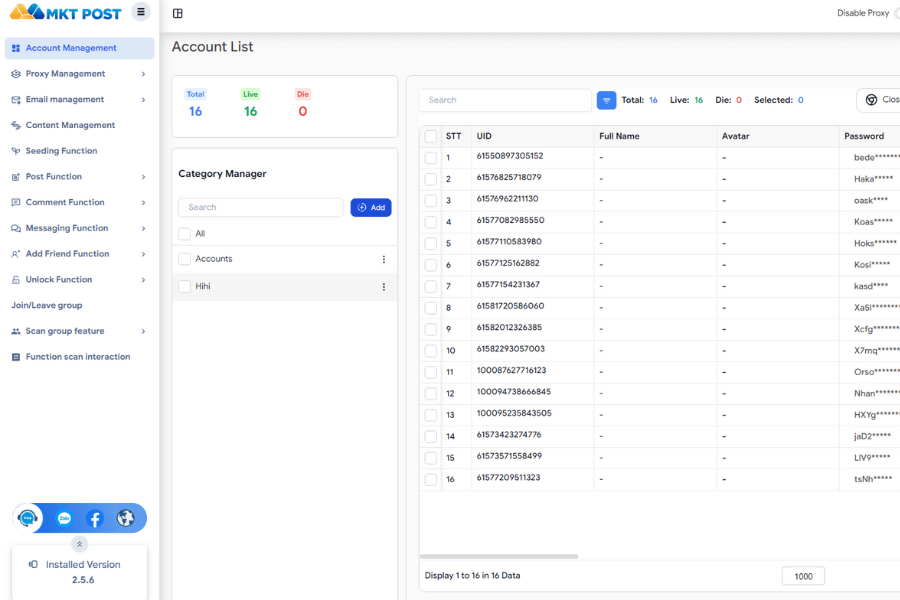Check the Hihi category checkbox
The image size is (900, 600).
click(184, 286)
